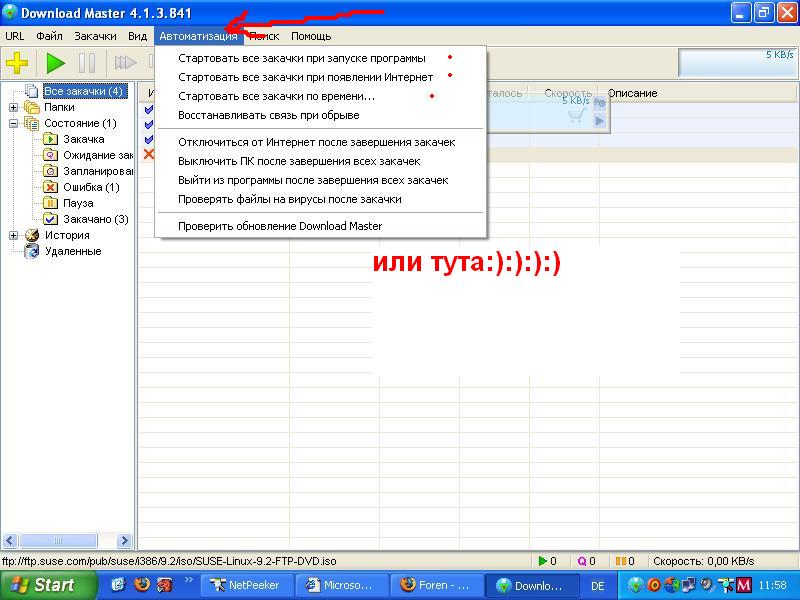Launch Firefox from the quick launch bar

click(x=142, y=584)
